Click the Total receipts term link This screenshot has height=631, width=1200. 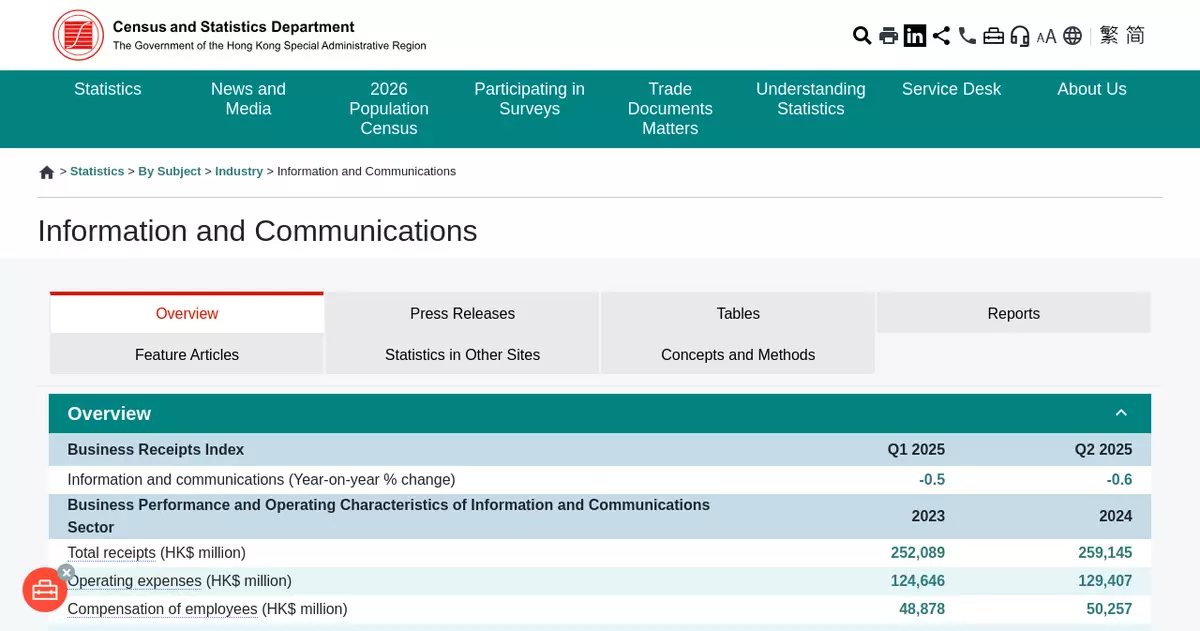(111, 553)
